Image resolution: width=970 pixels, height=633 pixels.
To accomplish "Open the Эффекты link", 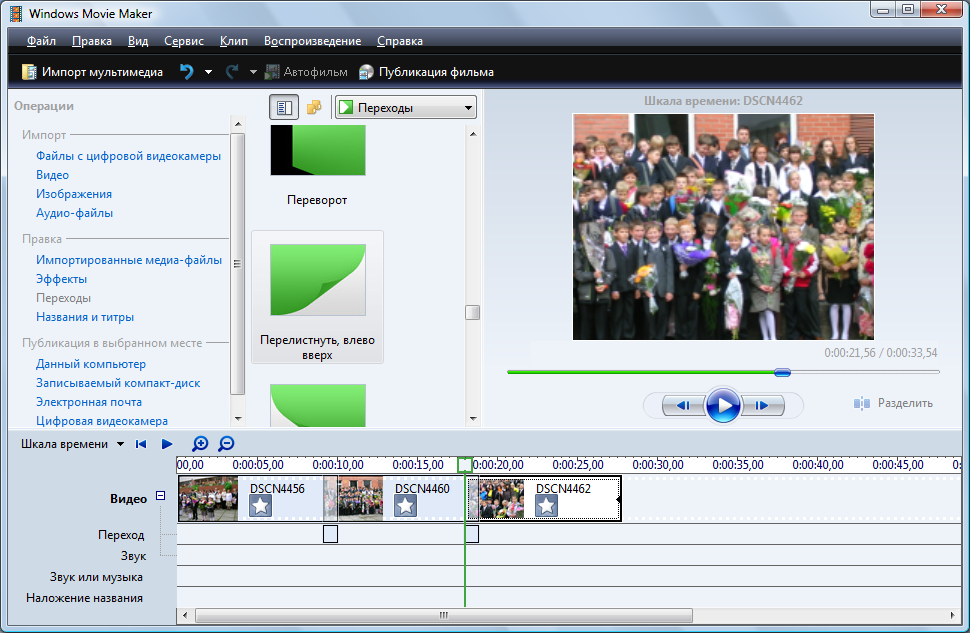I will [x=61, y=279].
